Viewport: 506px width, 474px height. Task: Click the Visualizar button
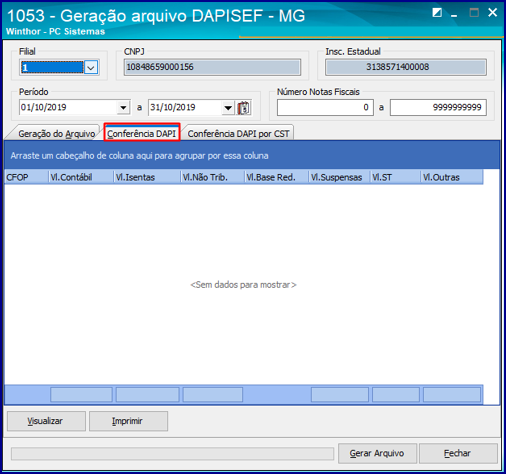point(46,421)
